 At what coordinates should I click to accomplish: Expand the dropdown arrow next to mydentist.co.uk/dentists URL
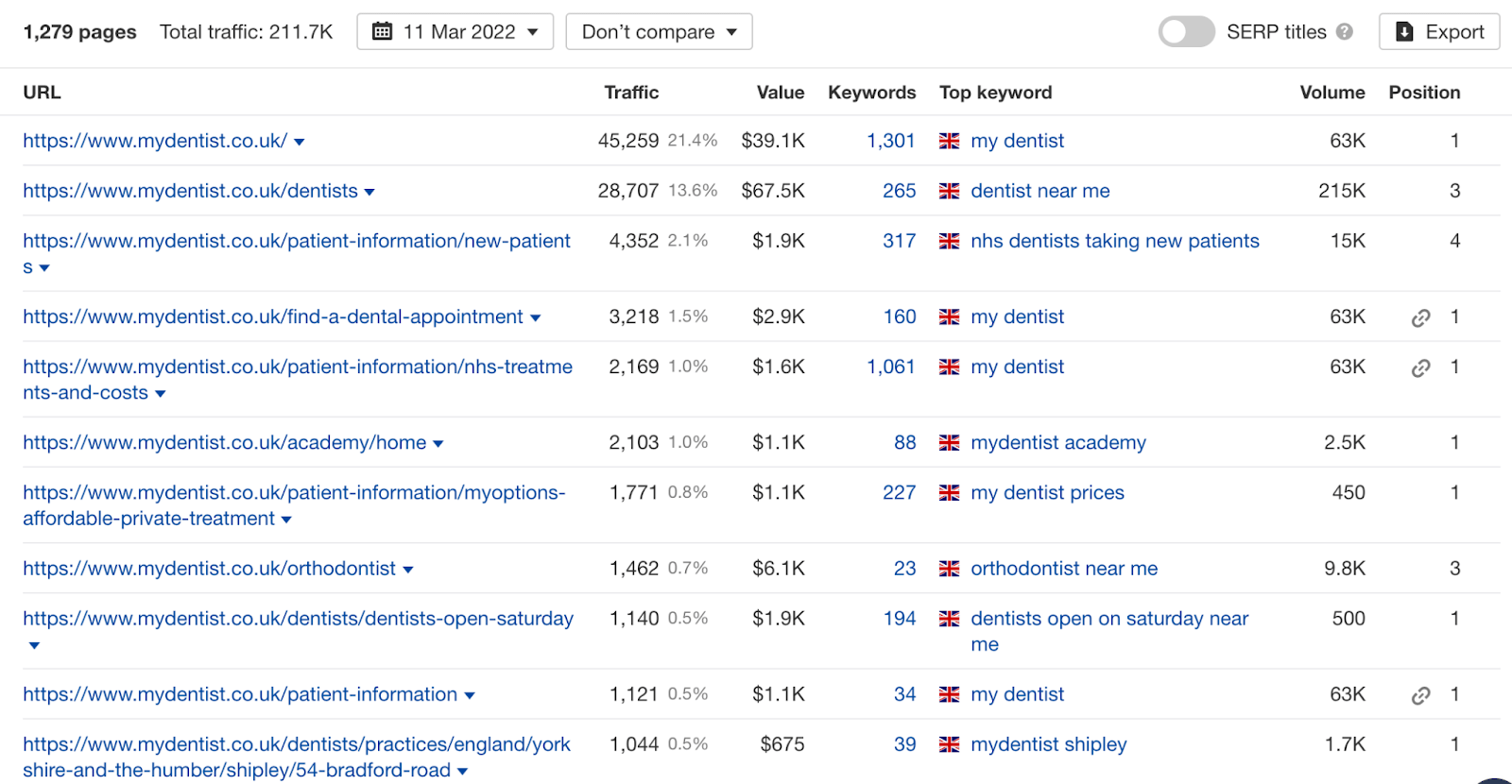coord(369,192)
